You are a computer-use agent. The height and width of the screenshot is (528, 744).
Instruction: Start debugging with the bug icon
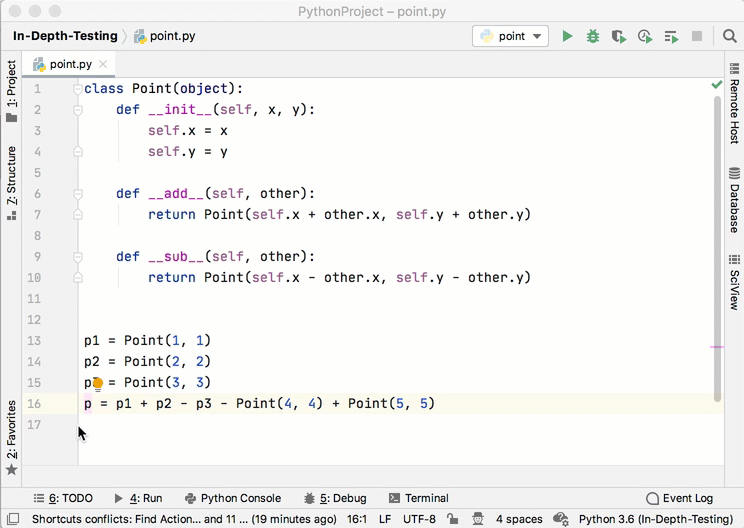click(x=593, y=36)
